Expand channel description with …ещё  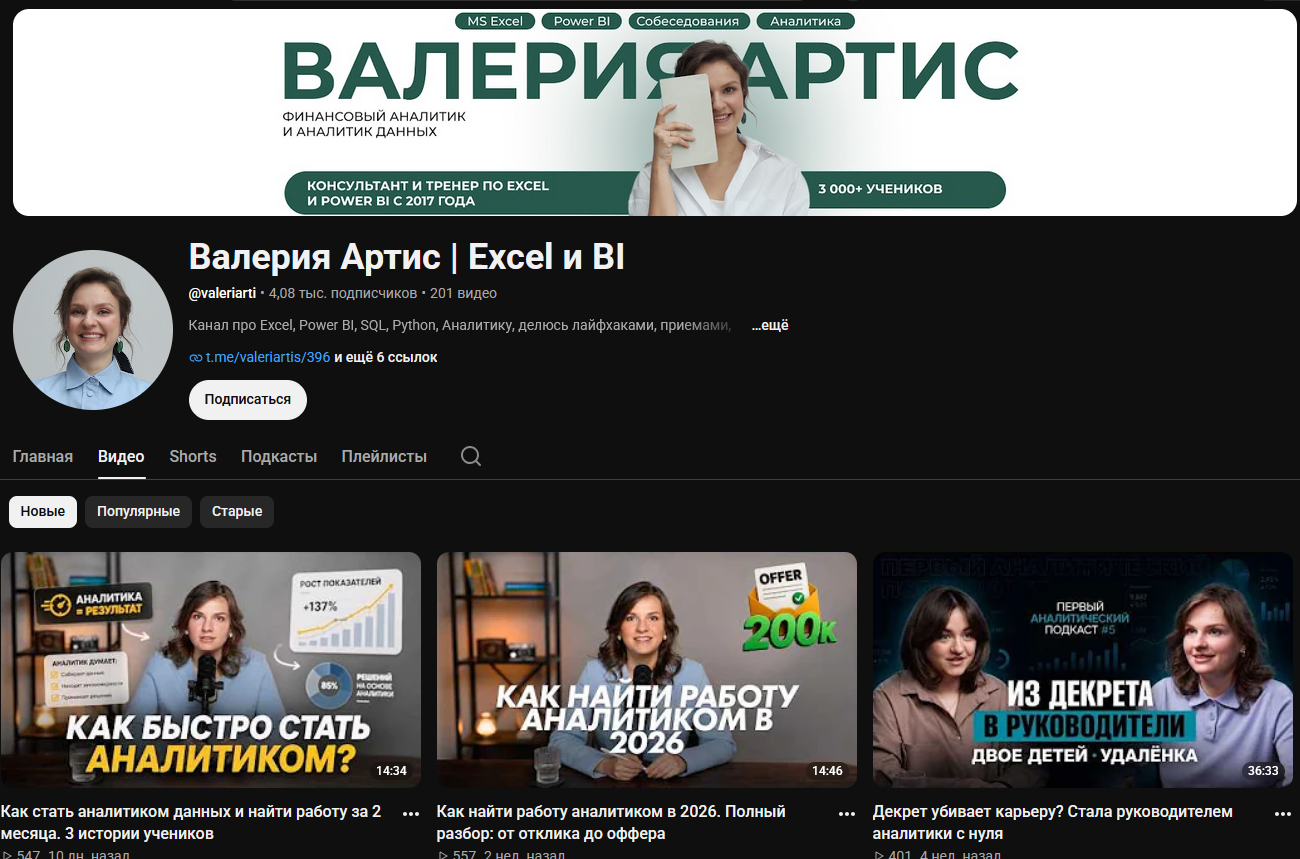click(770, 325)
